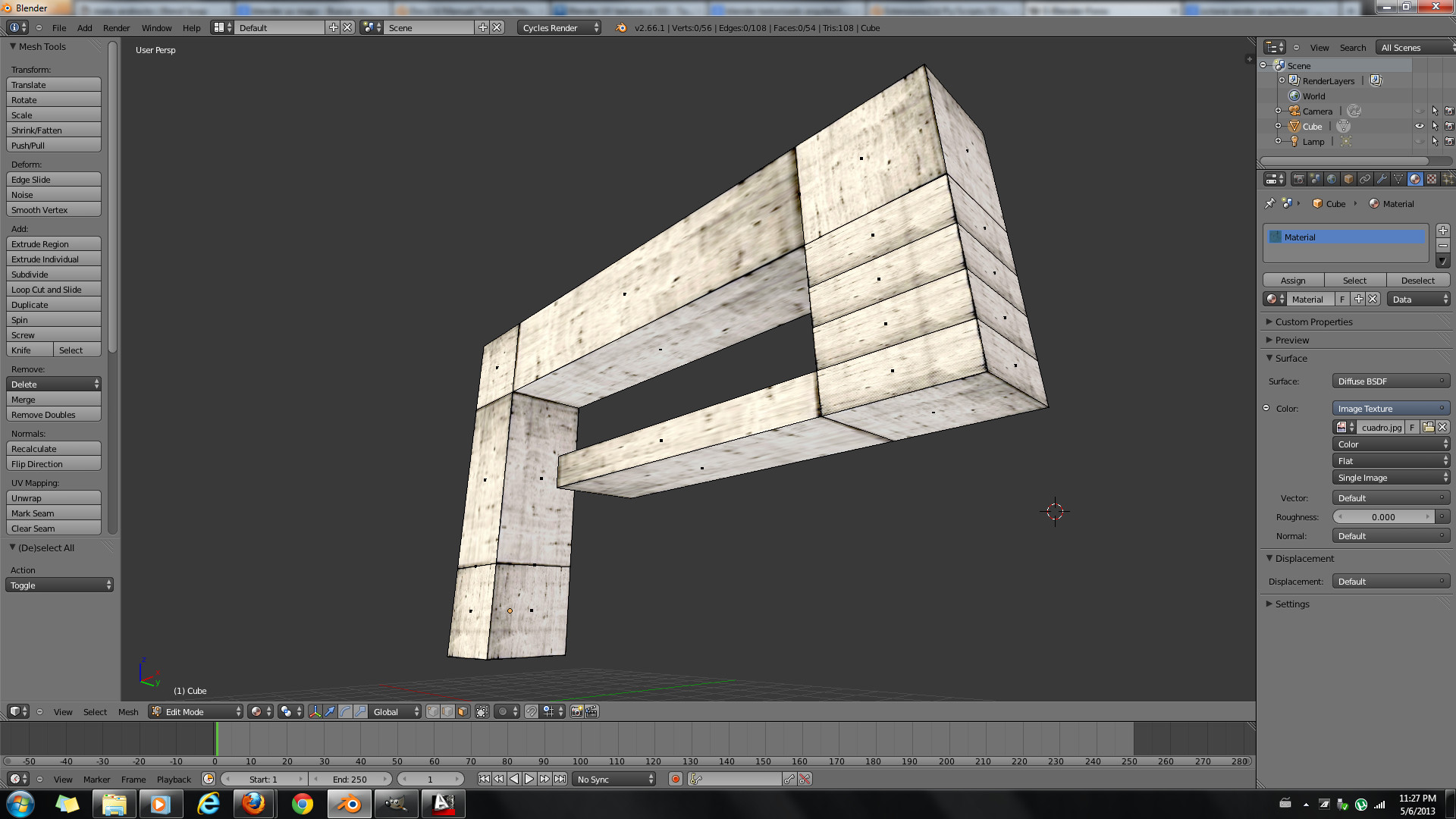Open the Texture properties tab
The image size is (1456, 819).
point(1432,179)
